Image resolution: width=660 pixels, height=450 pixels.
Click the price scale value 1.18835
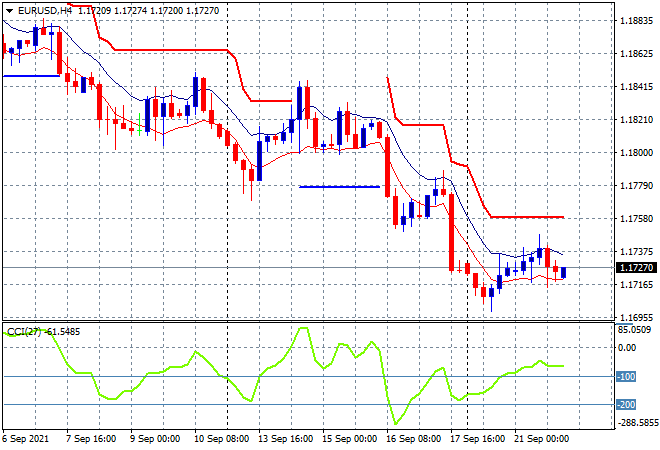coord(637,21)
